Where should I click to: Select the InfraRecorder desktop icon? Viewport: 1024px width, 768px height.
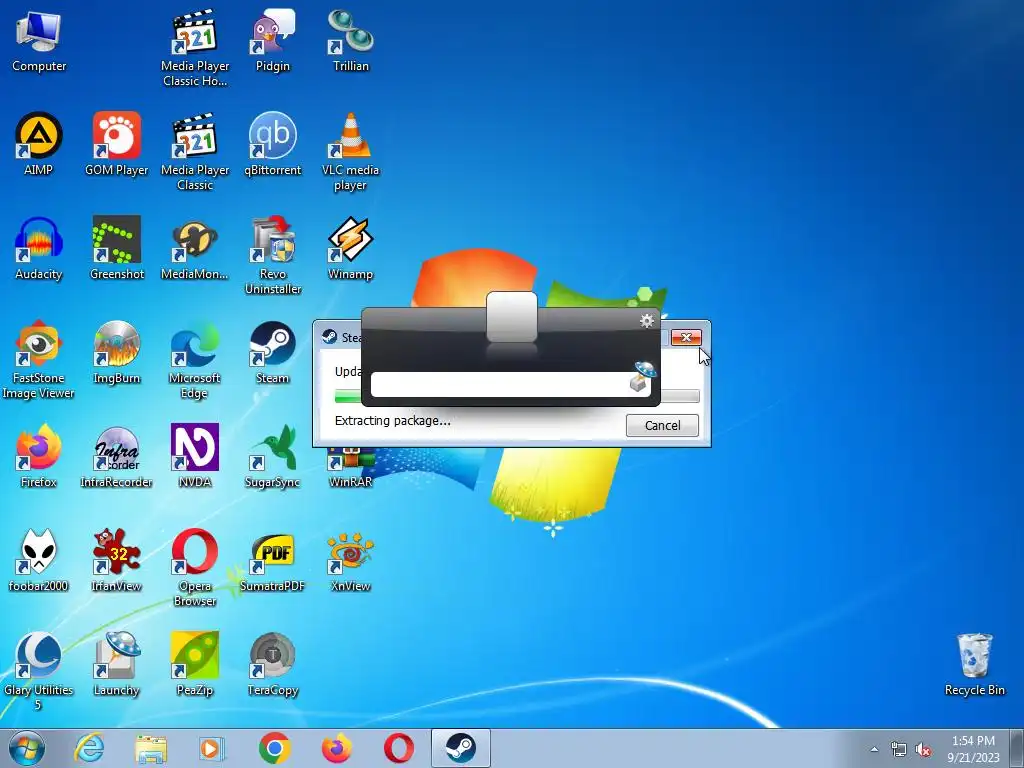click(116, 456)
